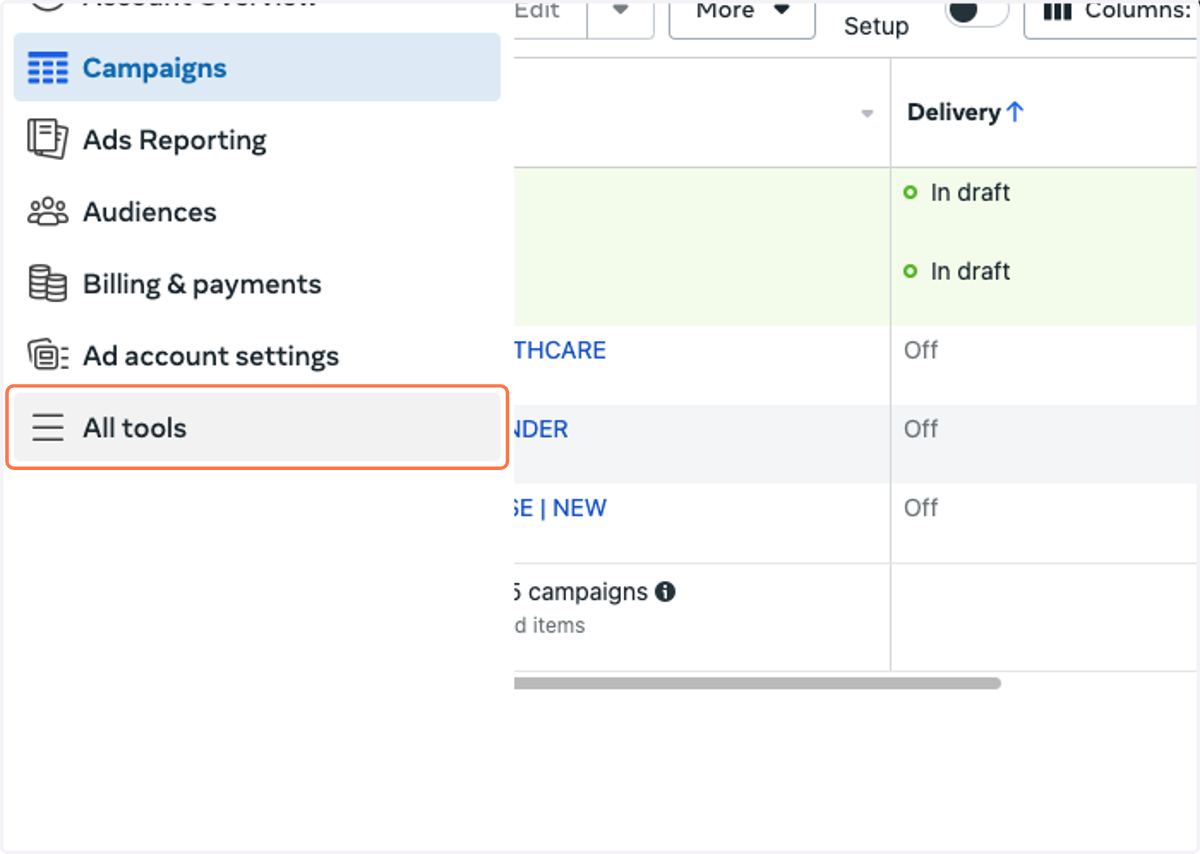Click the campaigns summary text
The width and height of the screenshot is (1200, 854).
click(x=581, y=592)
